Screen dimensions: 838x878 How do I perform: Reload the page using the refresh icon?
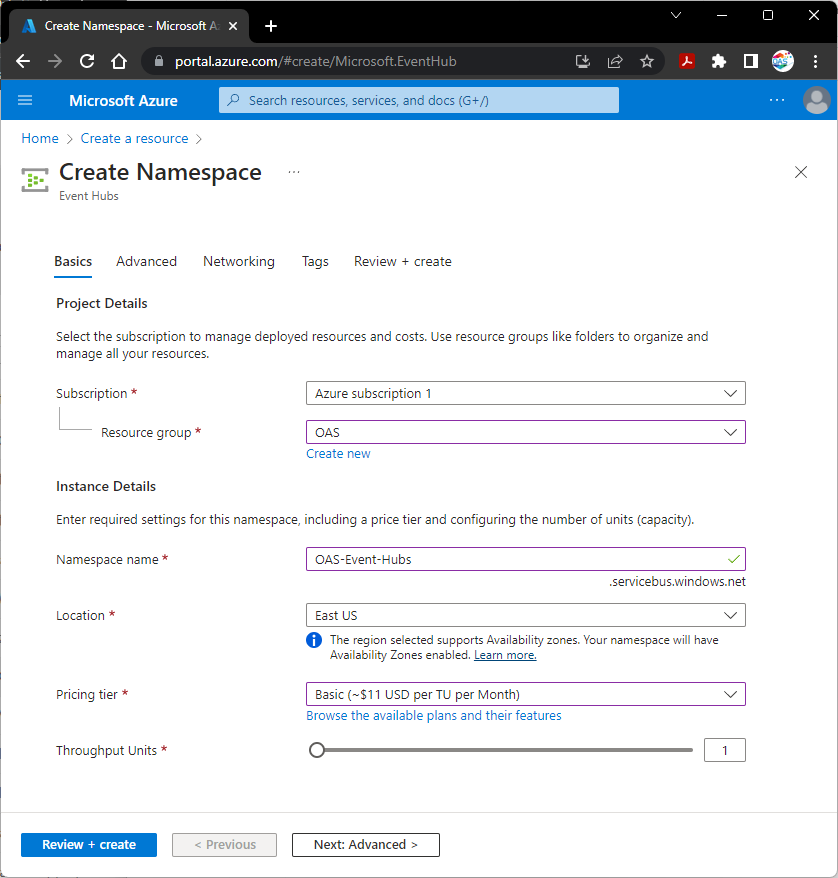point(87,61)
